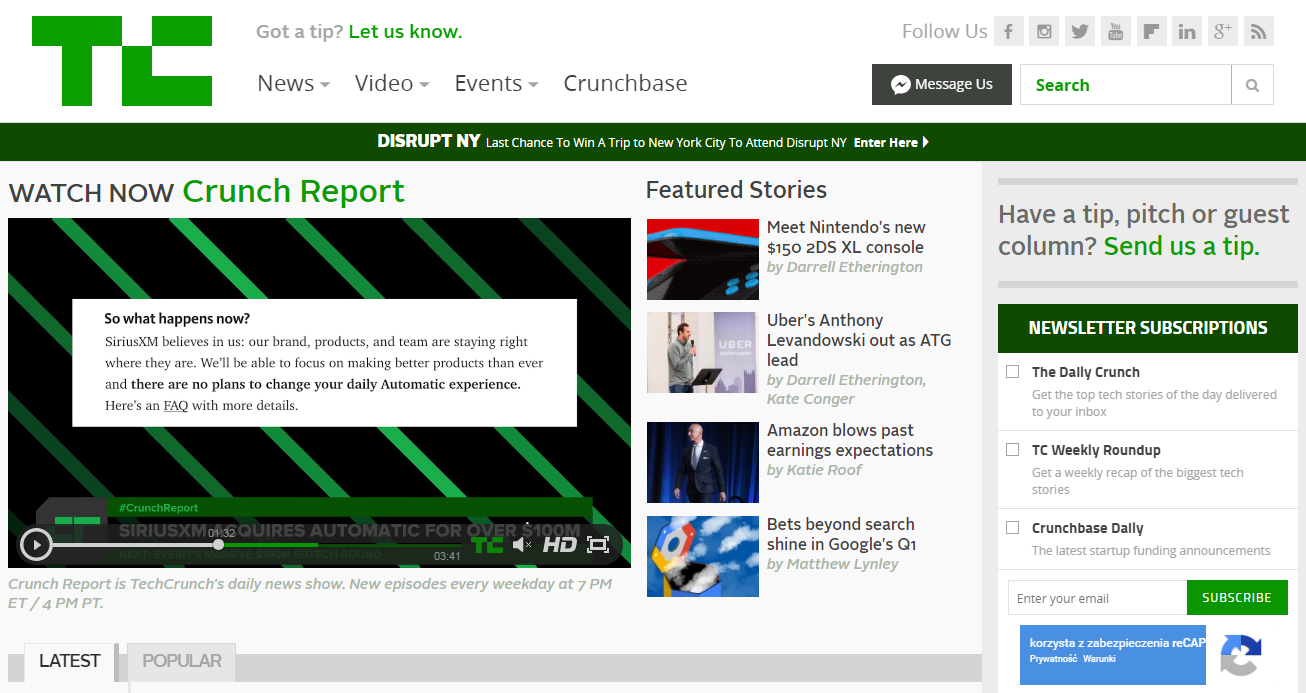Click Enter Here in Disrupt NY banner
Viewport: 1306px width, 693px height.
[891, 142]
